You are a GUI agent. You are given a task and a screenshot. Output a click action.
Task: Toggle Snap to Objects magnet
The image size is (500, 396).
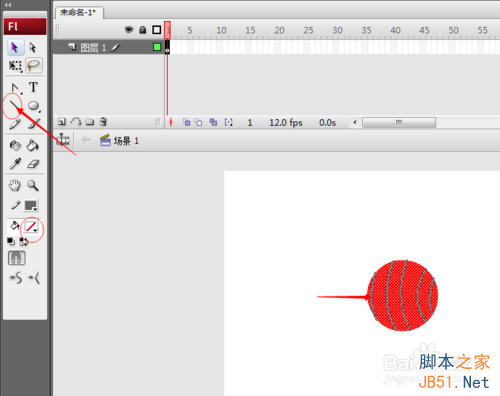(16, 258)
